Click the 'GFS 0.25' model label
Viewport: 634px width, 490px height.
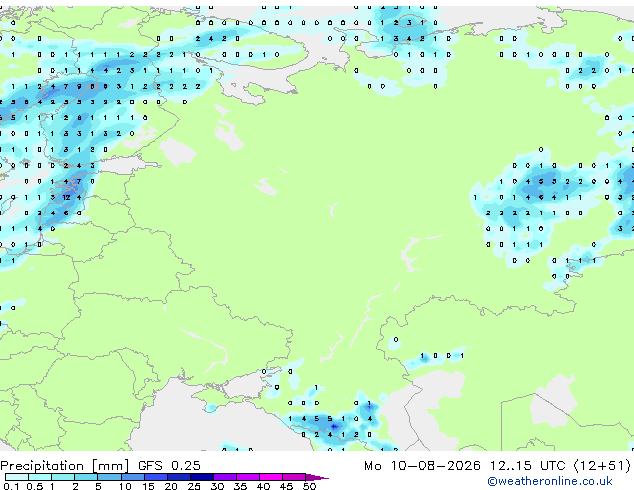(169, 466)
